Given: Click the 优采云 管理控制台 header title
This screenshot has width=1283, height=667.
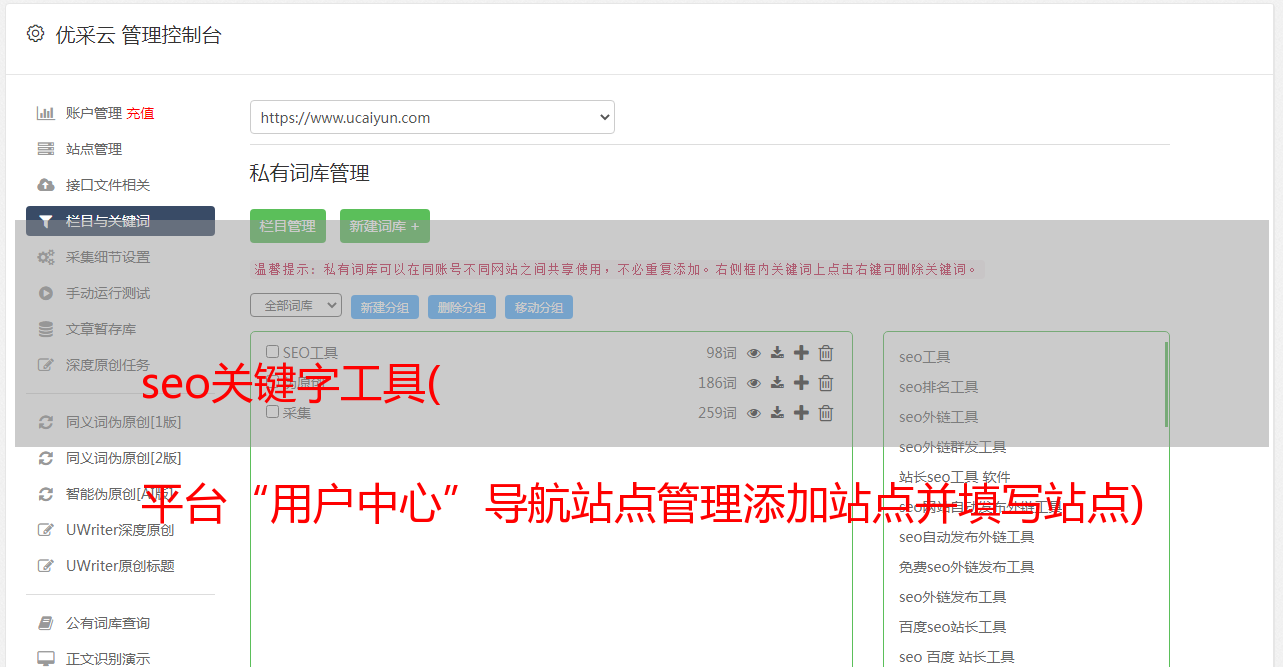Looking at the screenshot, I should (x=138, y=35).
